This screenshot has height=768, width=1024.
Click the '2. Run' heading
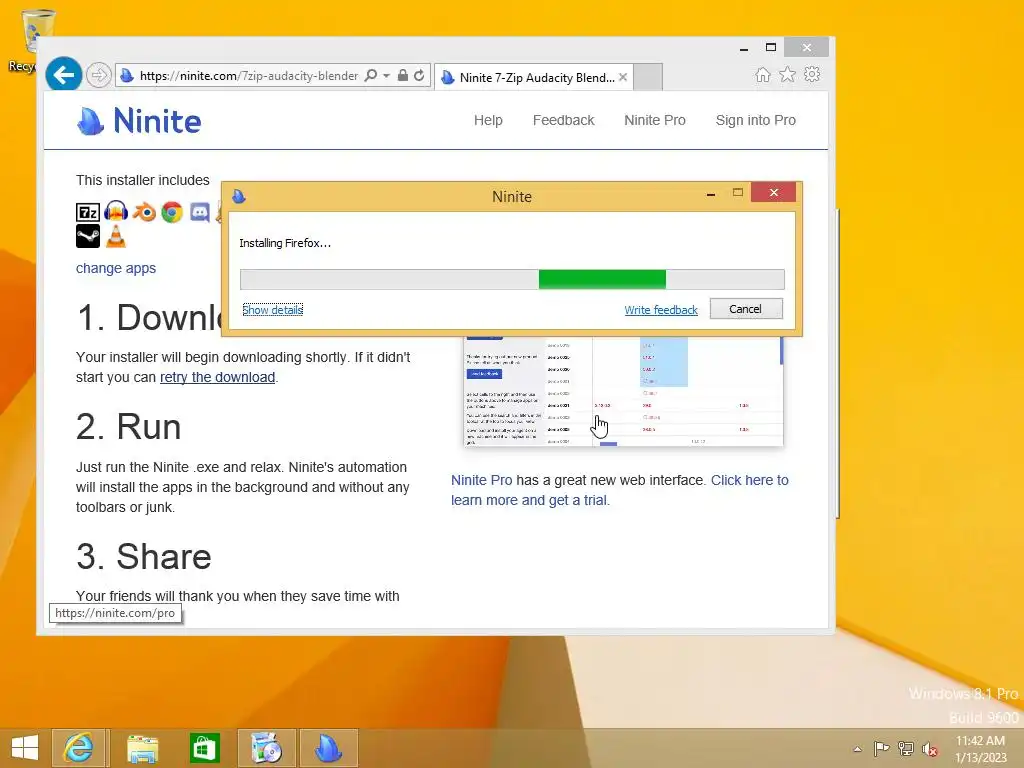tap(129, 427)
